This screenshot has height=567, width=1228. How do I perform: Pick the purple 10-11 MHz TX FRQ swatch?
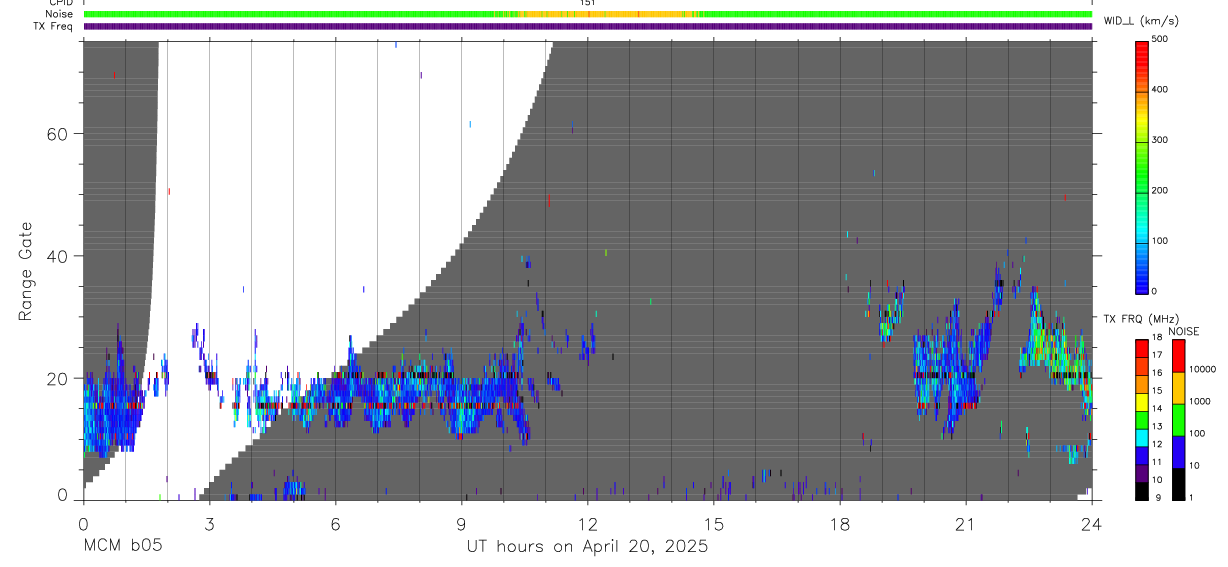pyautogui.click(x=1142, y=473)
